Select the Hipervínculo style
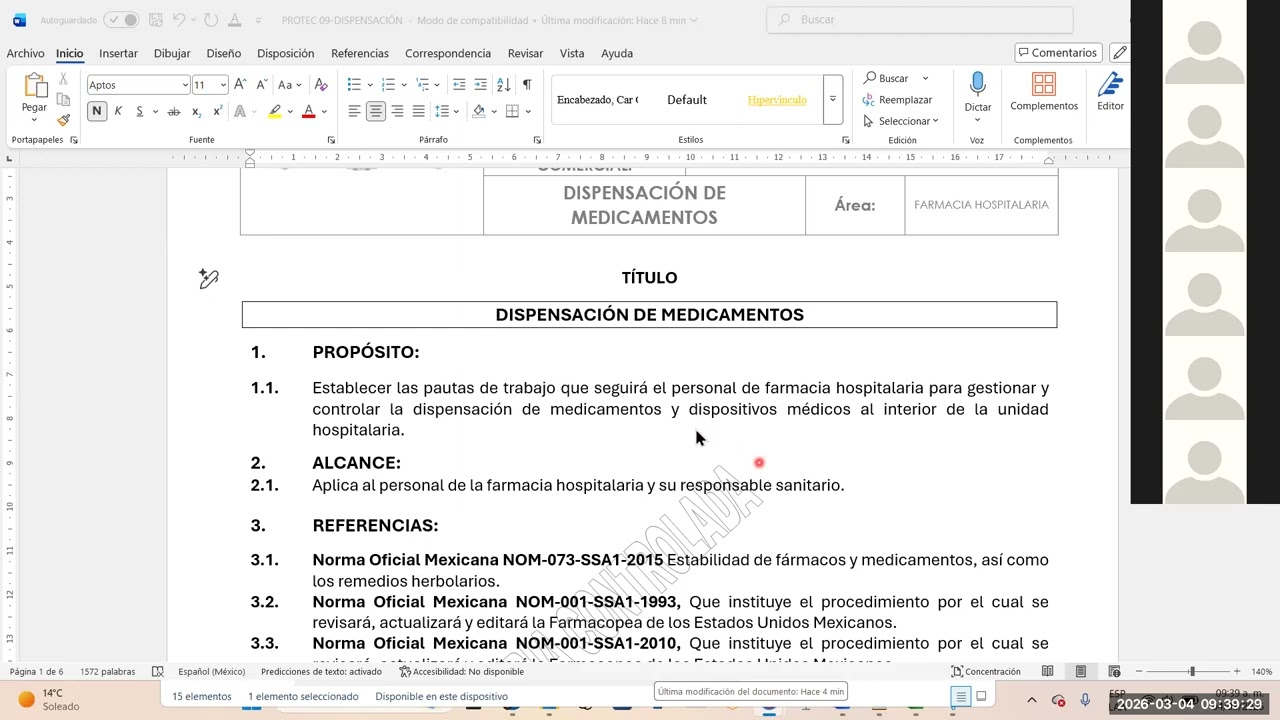The height and width of the screenshot is (720, 1280). [x=777, y=100]
